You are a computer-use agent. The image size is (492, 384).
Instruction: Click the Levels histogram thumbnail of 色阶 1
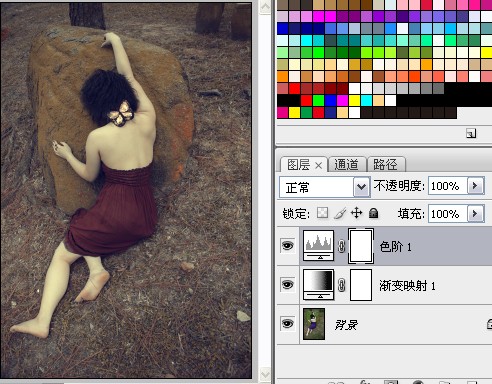[x=318, y=245]
